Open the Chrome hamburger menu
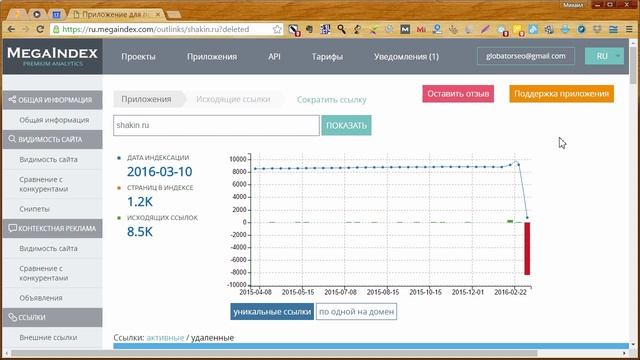 [629, 29]
